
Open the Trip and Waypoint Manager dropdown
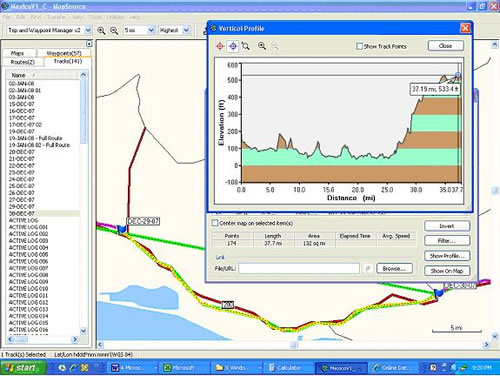(88, 30)
